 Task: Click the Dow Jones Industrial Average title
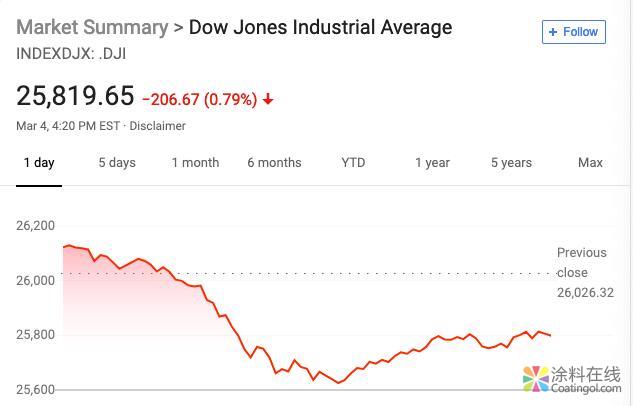[x=320, y=27]
